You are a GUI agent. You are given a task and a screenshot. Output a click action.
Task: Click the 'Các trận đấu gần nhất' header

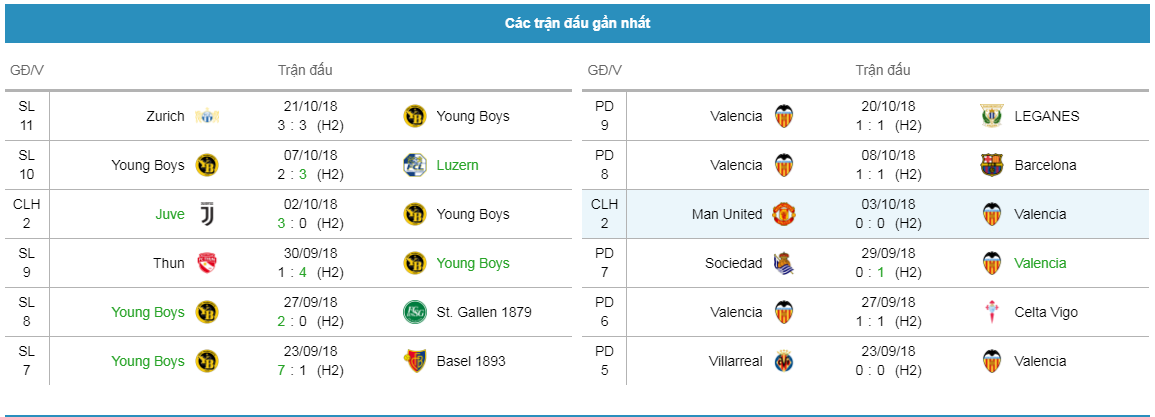pos(578,24)
